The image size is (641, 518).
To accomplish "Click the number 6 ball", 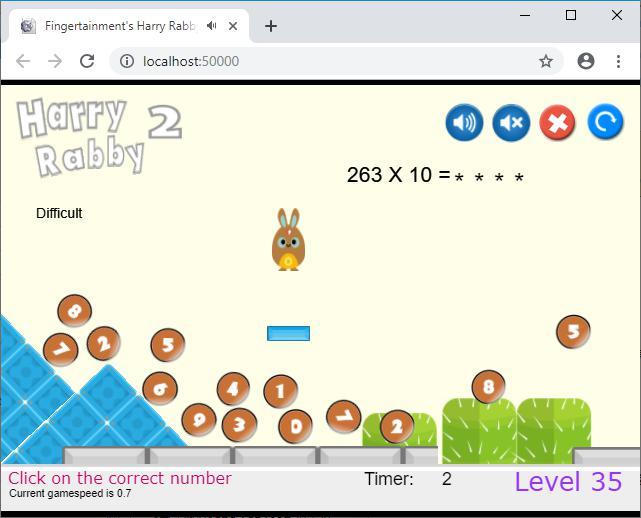I will (x=160, y=388).
